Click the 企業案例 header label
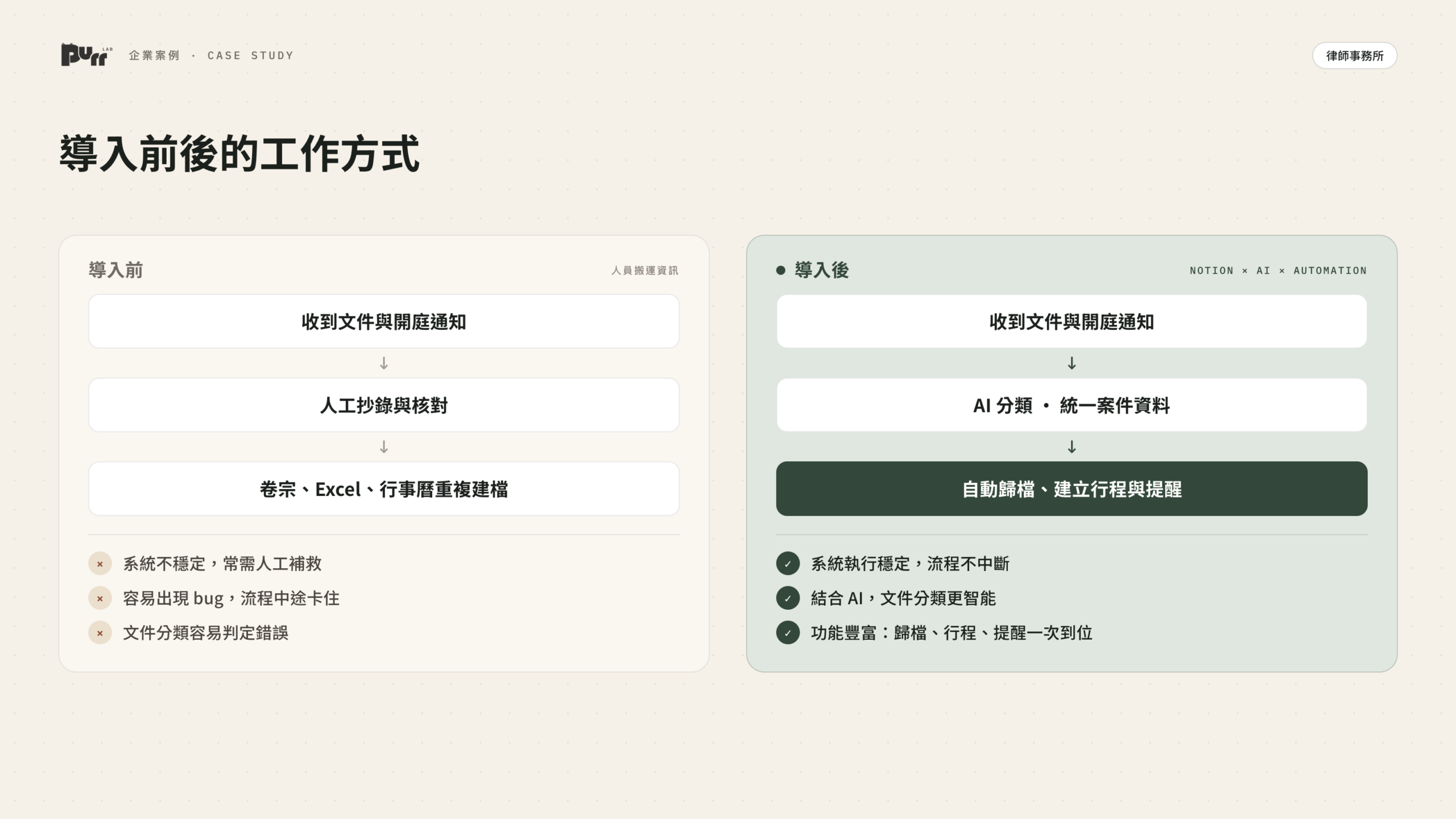 [154, 55]
